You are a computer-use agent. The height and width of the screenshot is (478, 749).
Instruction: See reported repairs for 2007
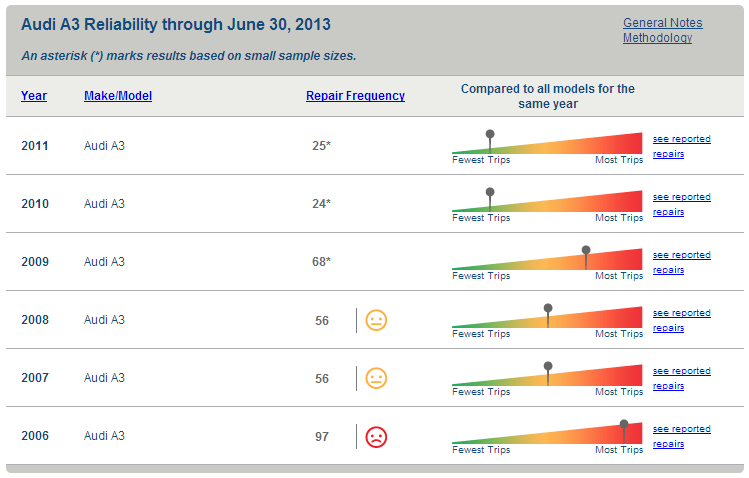click(681, 378)
